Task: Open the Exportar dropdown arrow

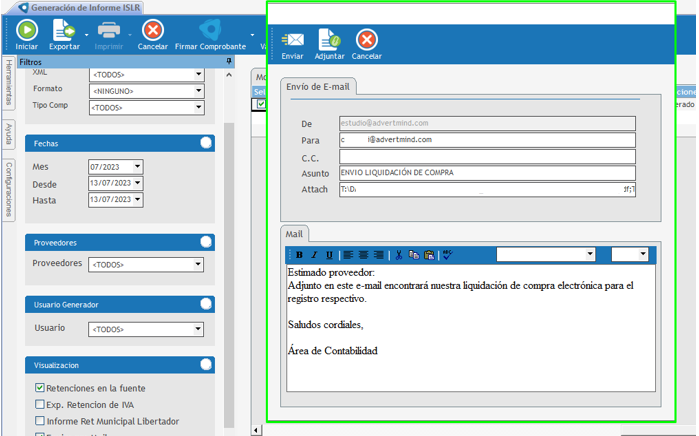Action: click(86, 35)
